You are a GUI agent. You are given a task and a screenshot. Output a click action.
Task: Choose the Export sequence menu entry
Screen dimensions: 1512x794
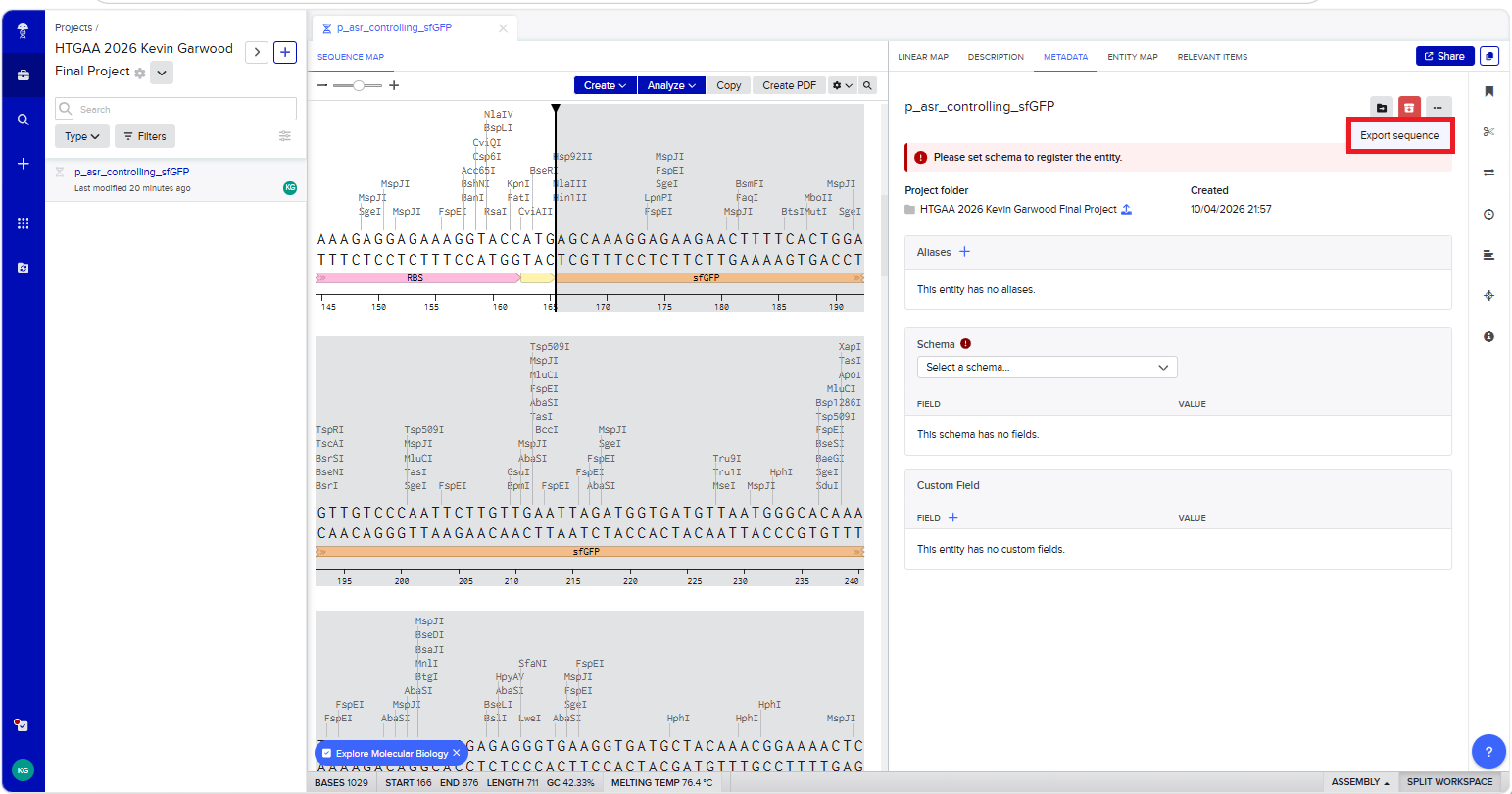click(x=1399, y=135)
